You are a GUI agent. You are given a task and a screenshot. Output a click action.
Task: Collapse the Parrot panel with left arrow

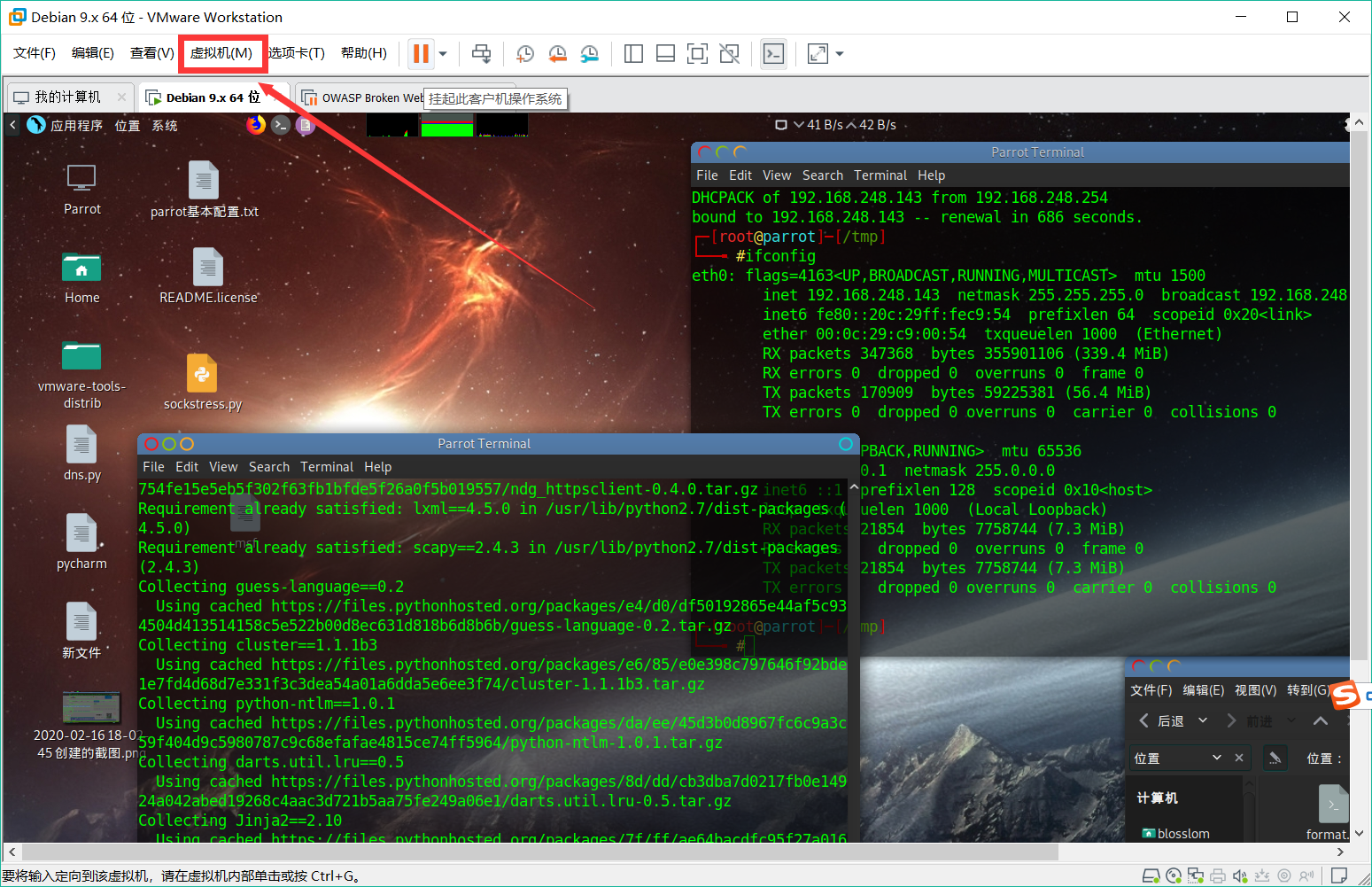coord(12,125)
